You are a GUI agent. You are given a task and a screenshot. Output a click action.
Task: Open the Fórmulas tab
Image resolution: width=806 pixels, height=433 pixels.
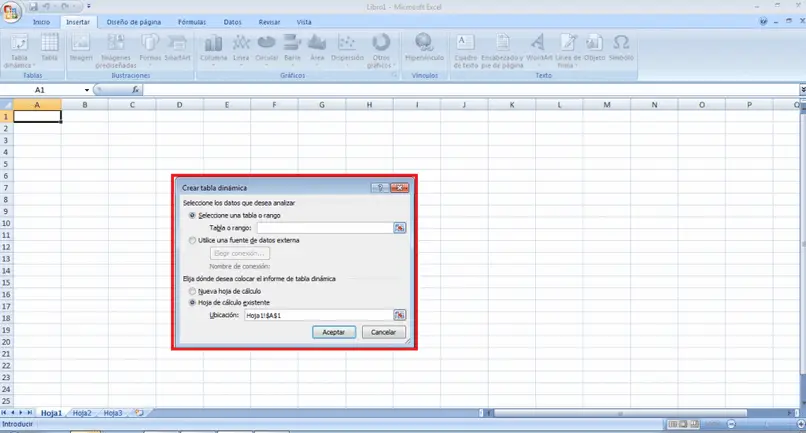(192, 22)
